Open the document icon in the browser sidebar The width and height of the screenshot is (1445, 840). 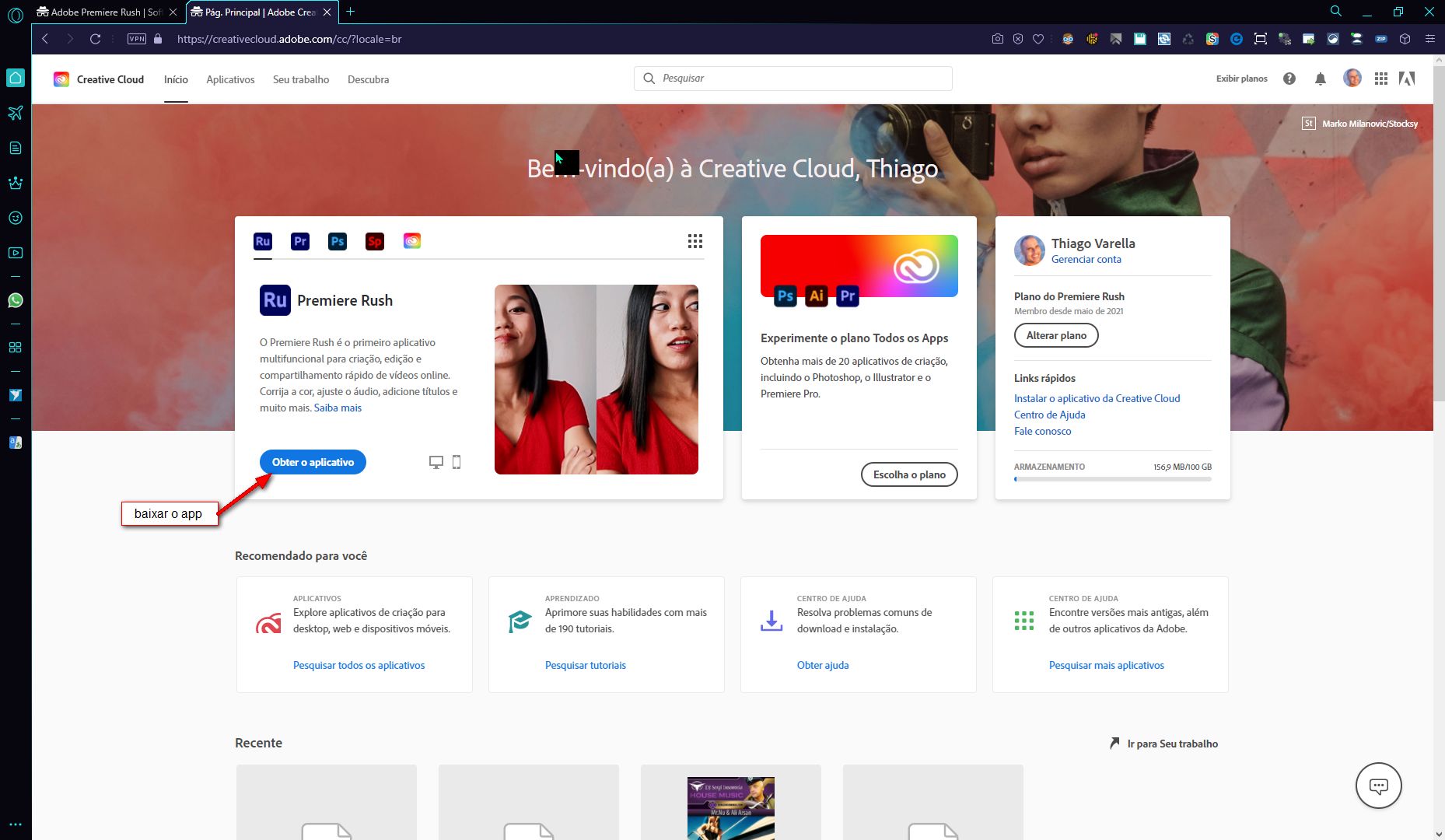pyautogui.click(x=16, y=148)
